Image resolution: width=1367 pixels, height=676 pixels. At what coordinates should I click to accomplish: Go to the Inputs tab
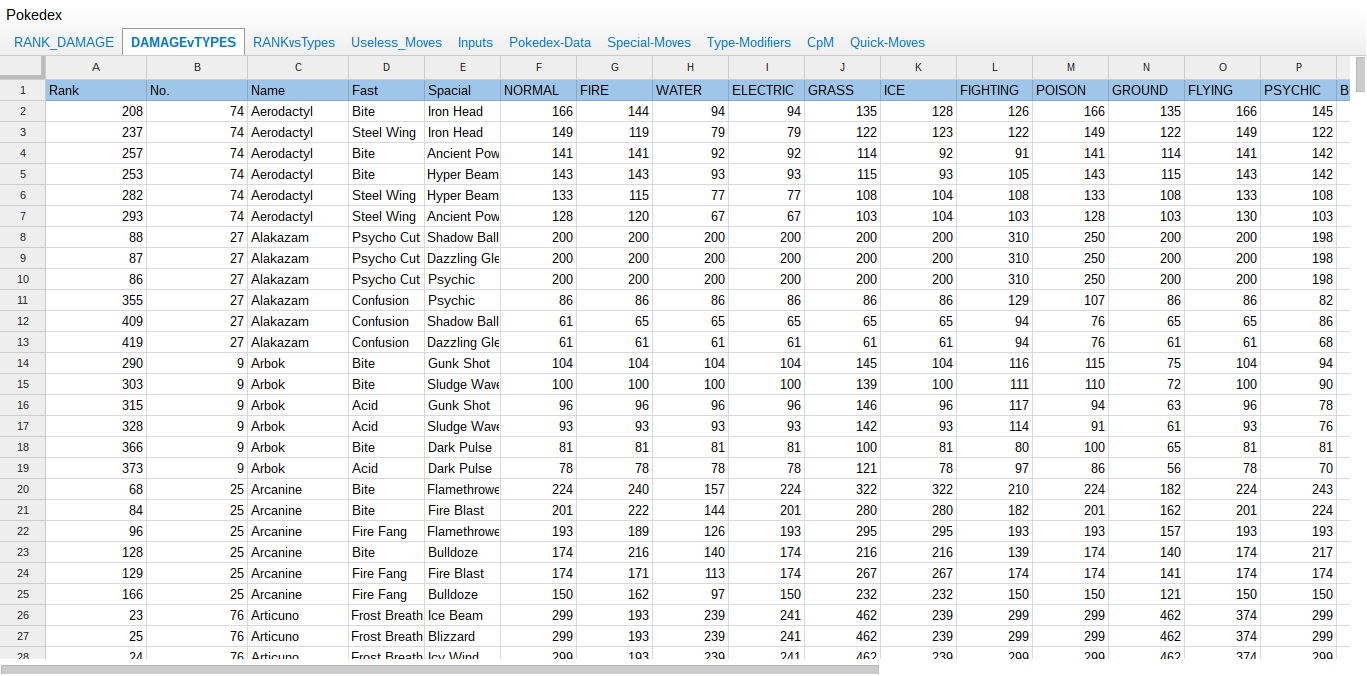pyautogui.click(x=475, y=42)
